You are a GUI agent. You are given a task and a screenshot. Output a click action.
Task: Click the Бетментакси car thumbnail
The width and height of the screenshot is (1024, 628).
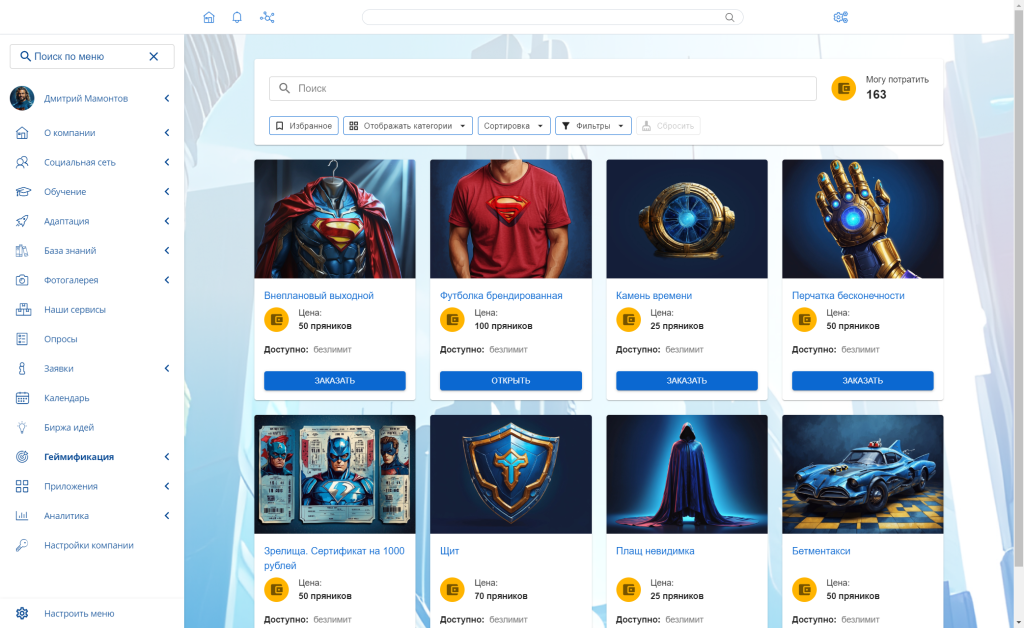click(x=862, y=474)
